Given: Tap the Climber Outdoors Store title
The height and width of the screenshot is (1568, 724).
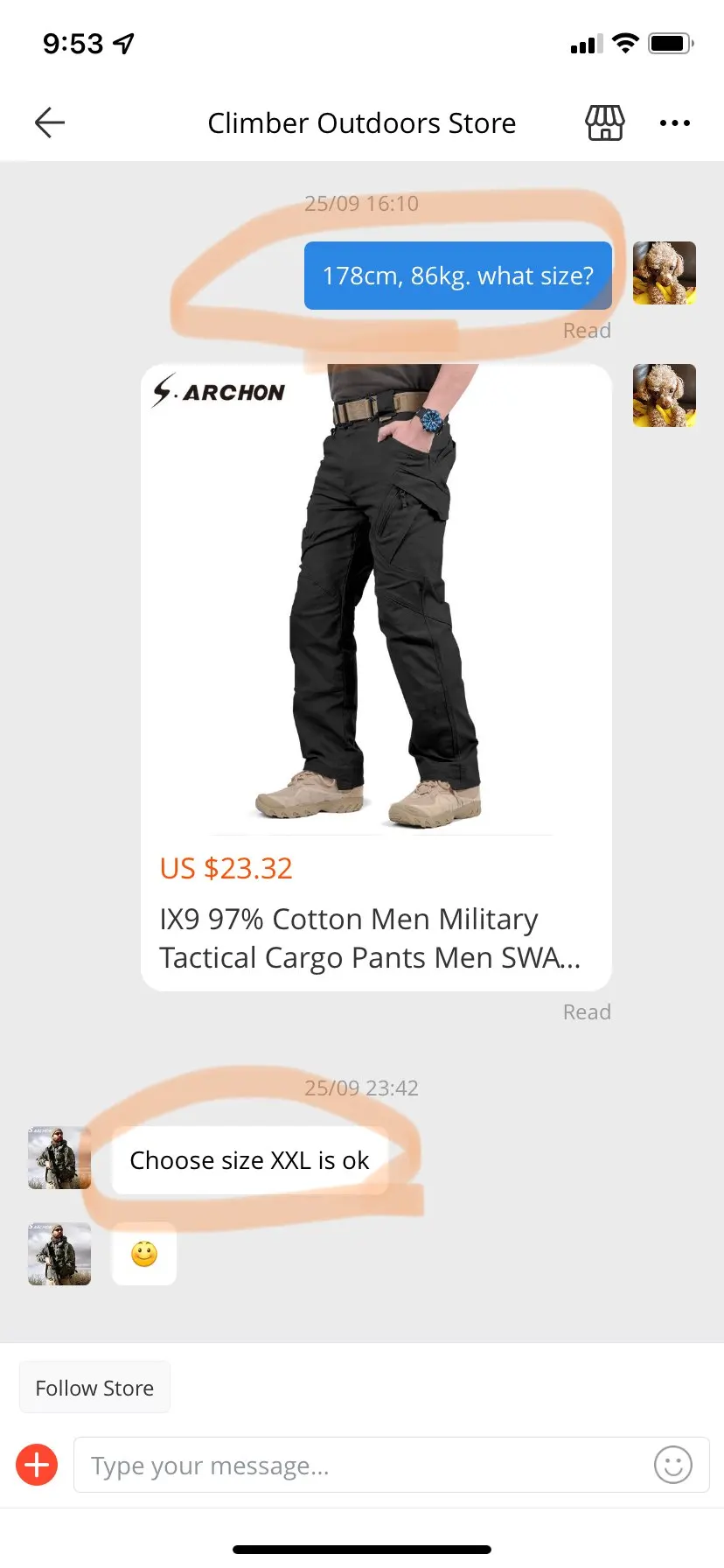Looking at the screenshot, I should coord(362,123).
